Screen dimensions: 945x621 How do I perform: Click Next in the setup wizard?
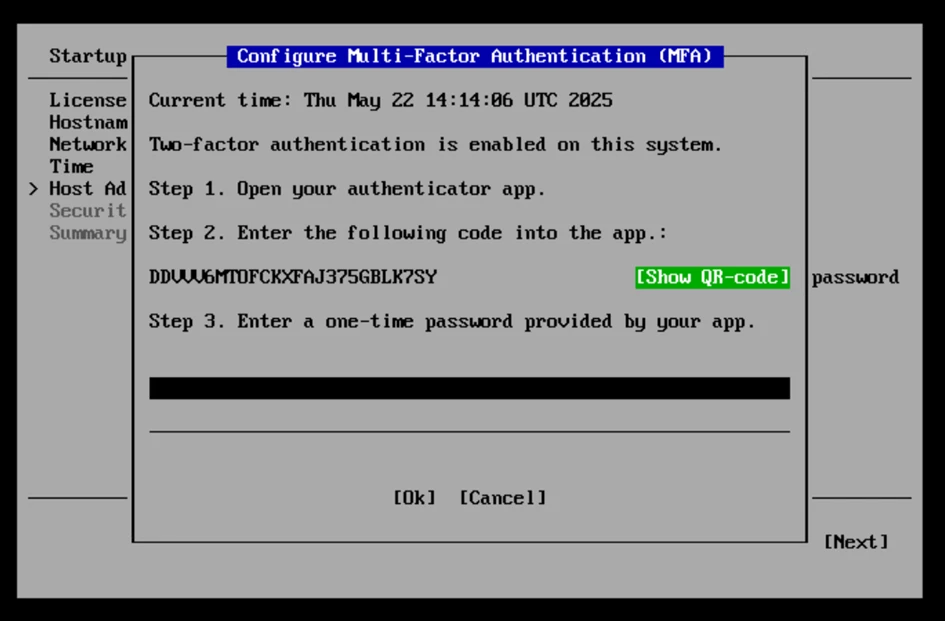(x=855, y=542)
